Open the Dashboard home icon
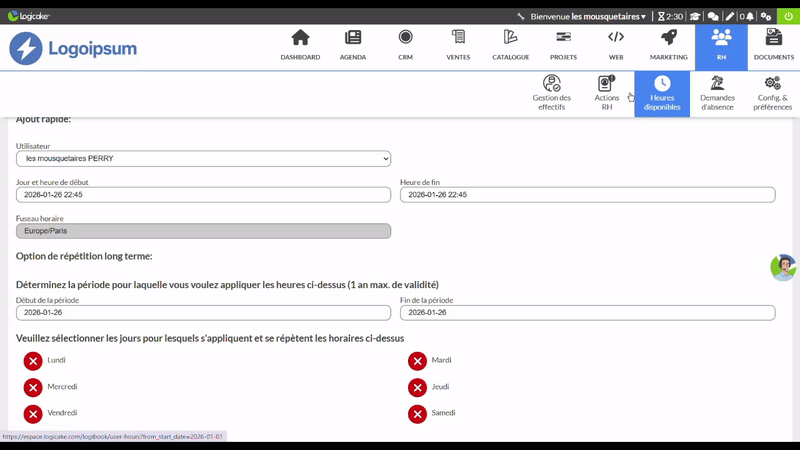 coord(300,44)
